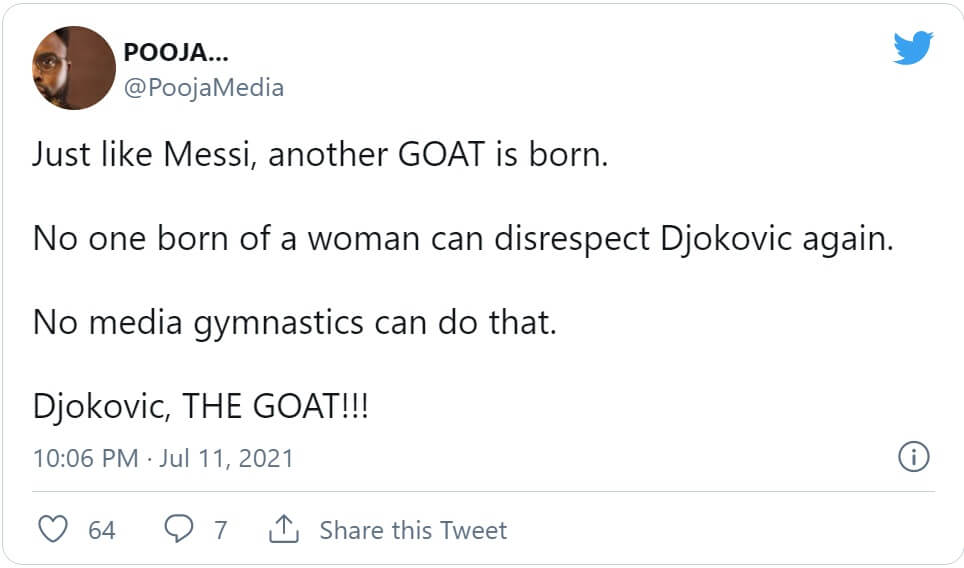The image size is (964, 568).
Task: Click the word gymnastics in the tweet
Action: tap(271, 323)
